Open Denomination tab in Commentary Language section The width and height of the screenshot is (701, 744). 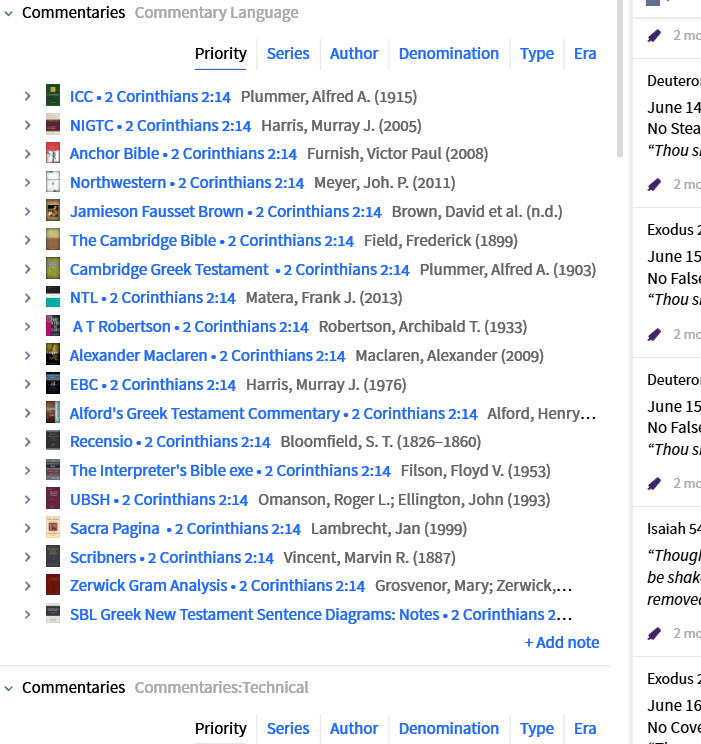click(449, 54)
